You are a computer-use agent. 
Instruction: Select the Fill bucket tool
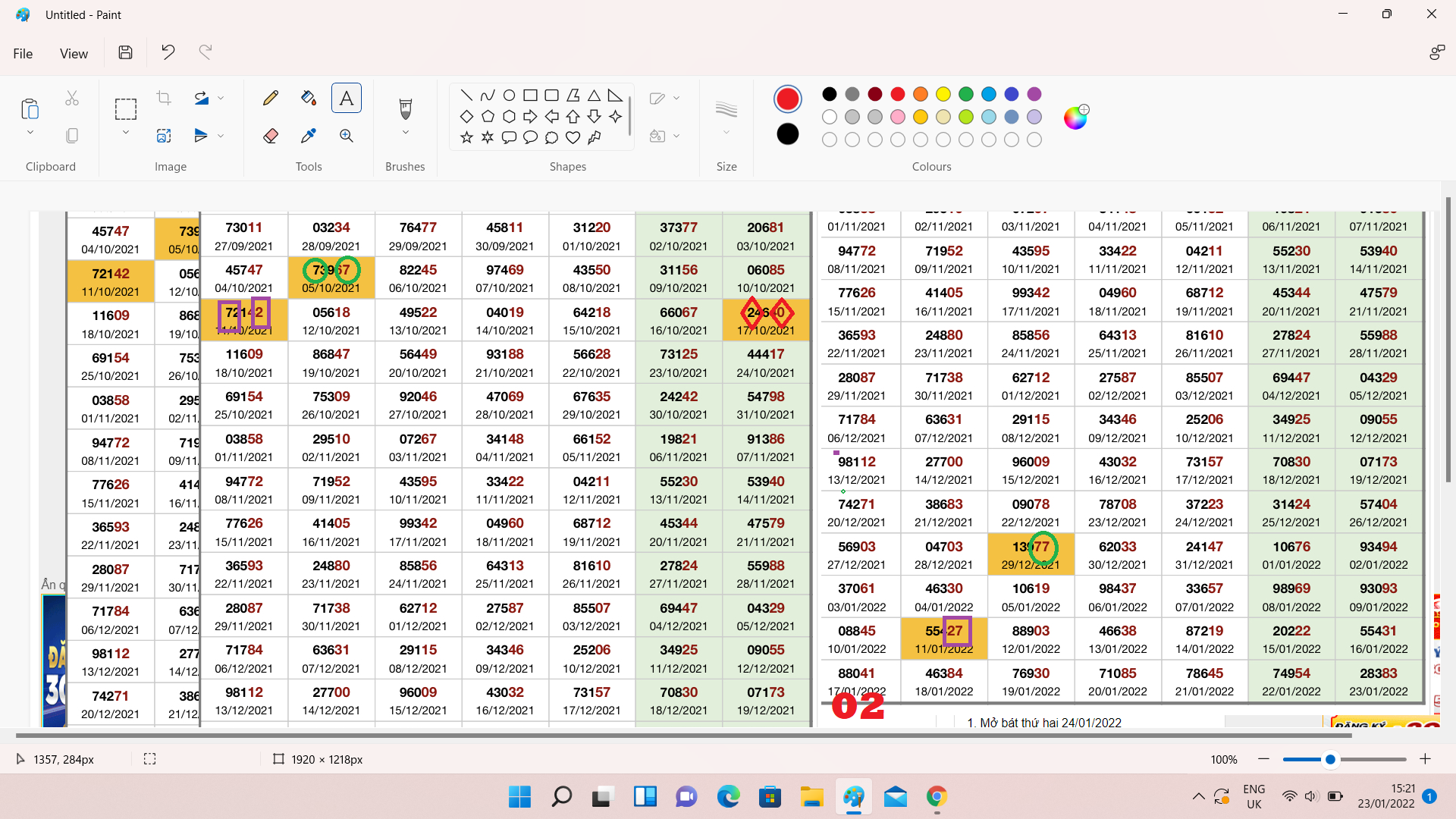(x=308, y=98)
